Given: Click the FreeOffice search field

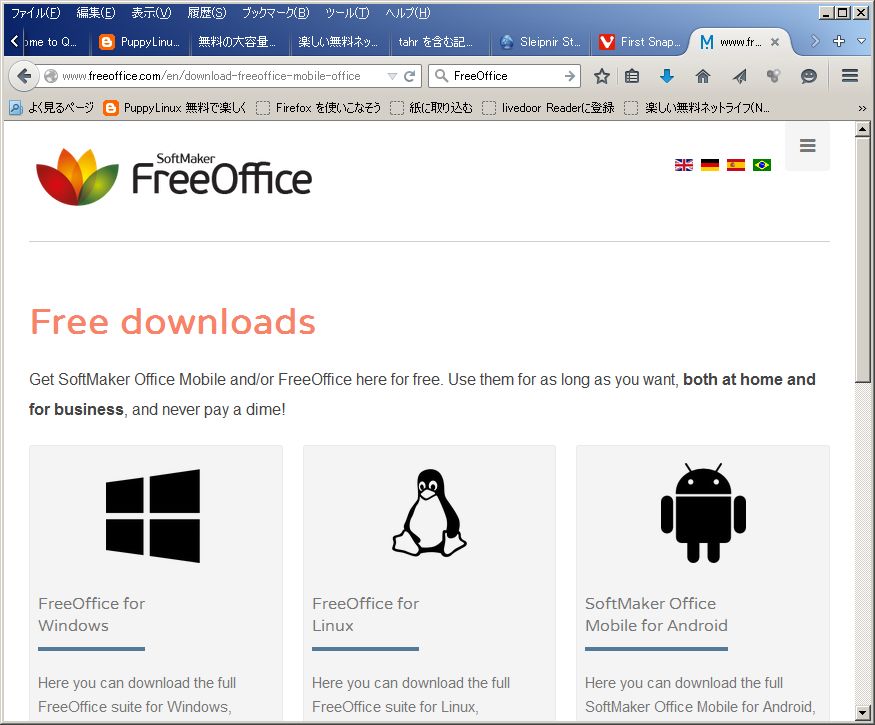Looking at the screenshot, I should [505, 76].
